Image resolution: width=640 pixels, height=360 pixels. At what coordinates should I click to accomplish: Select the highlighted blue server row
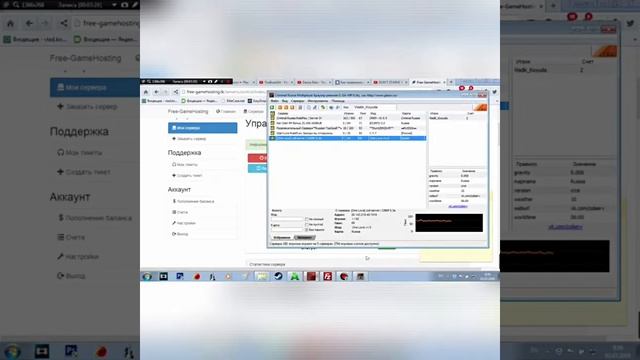(347, 138)
